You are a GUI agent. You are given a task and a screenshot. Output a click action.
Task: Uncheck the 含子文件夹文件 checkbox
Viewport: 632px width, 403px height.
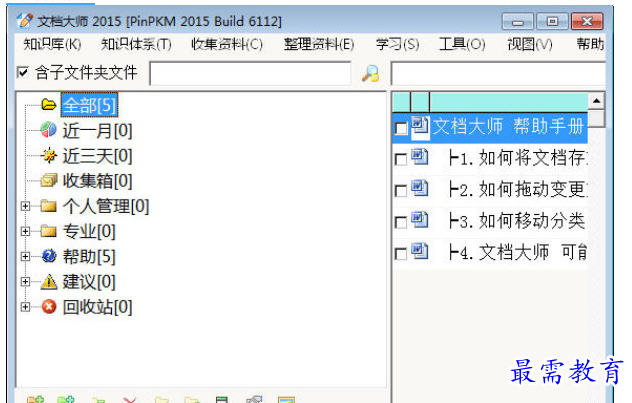[x=23, y=73]
